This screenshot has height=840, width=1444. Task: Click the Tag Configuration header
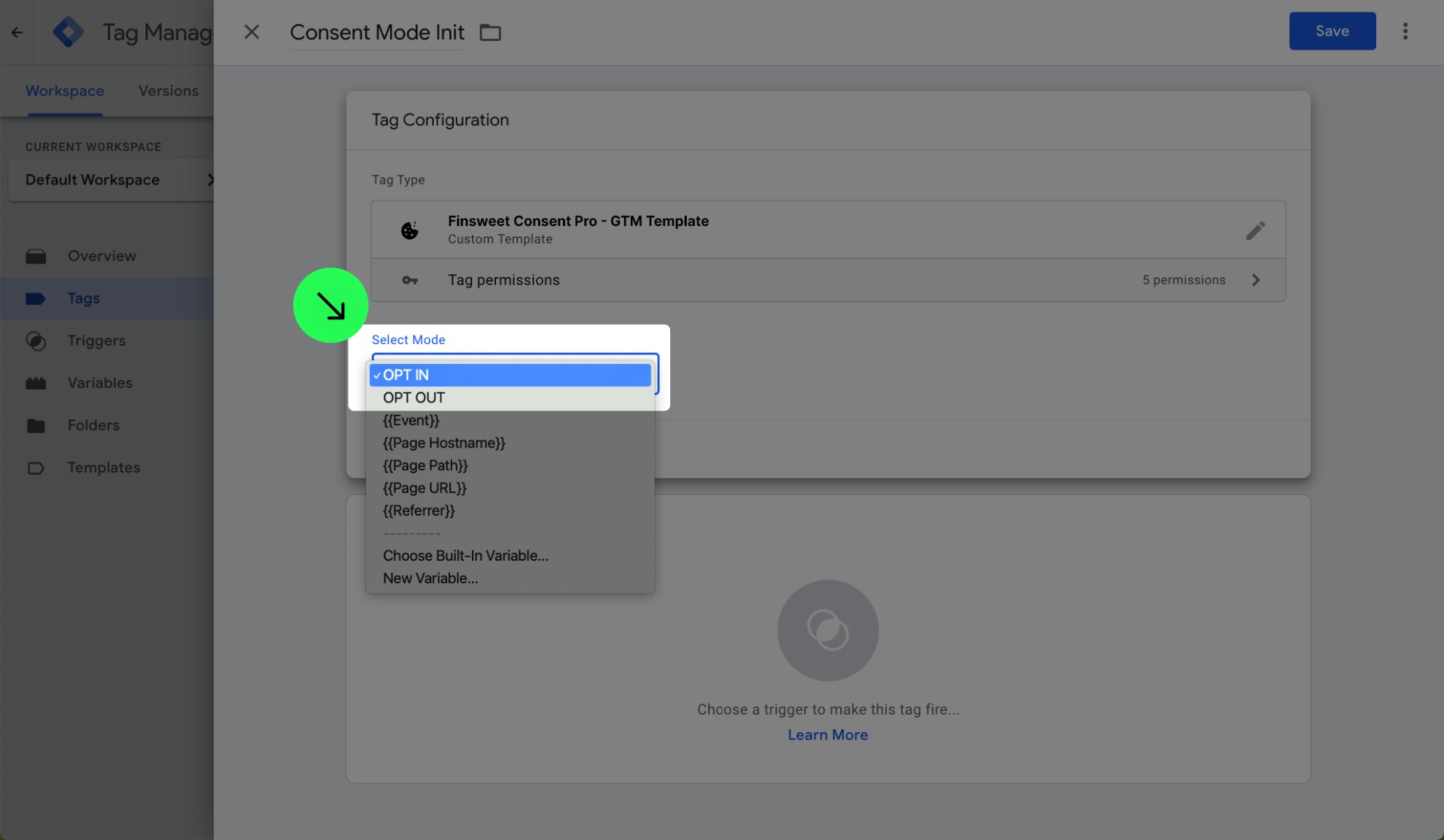440,120
